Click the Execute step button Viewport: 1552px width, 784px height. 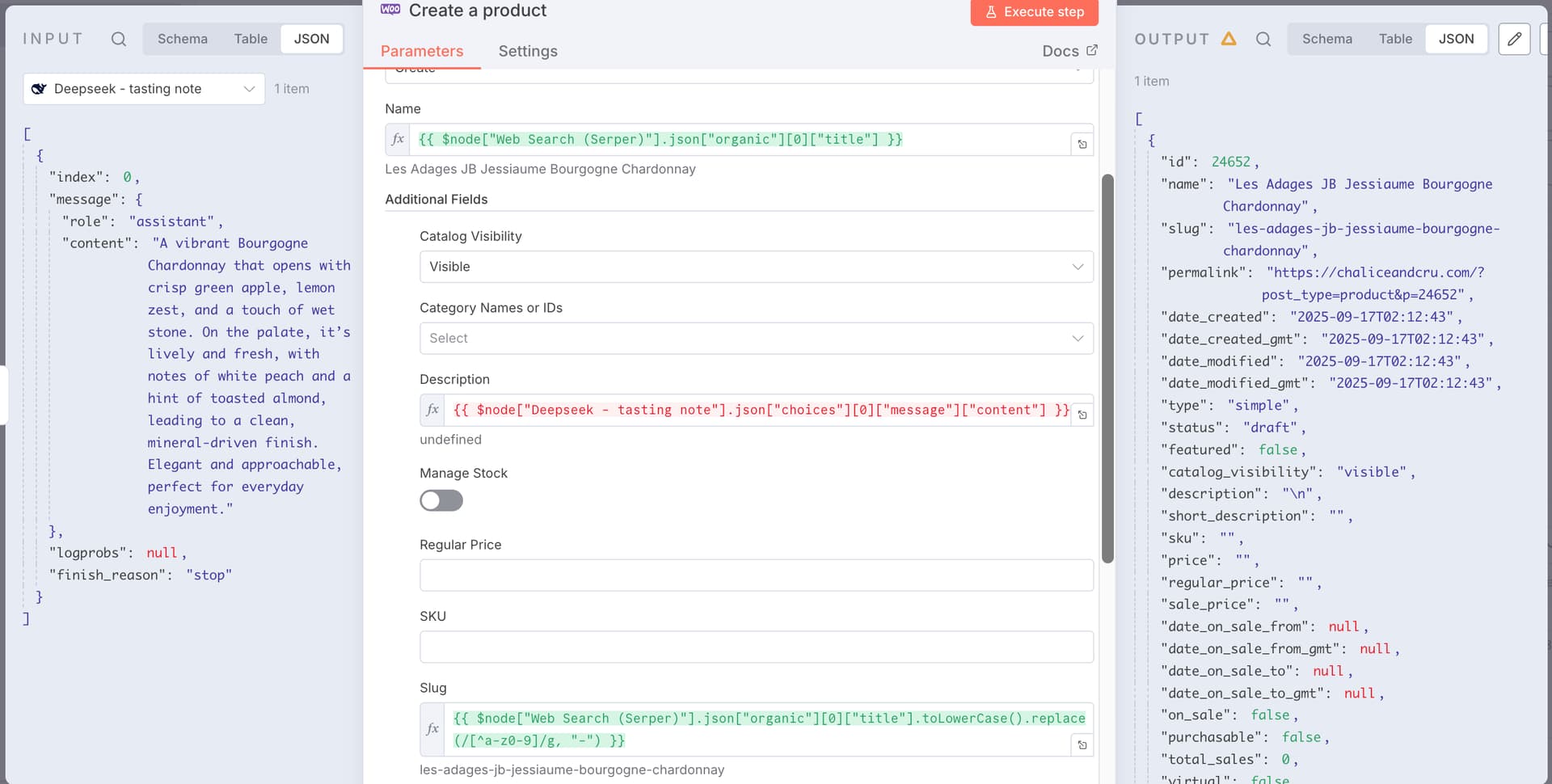pyautogui.click(x=1035, y=12)
